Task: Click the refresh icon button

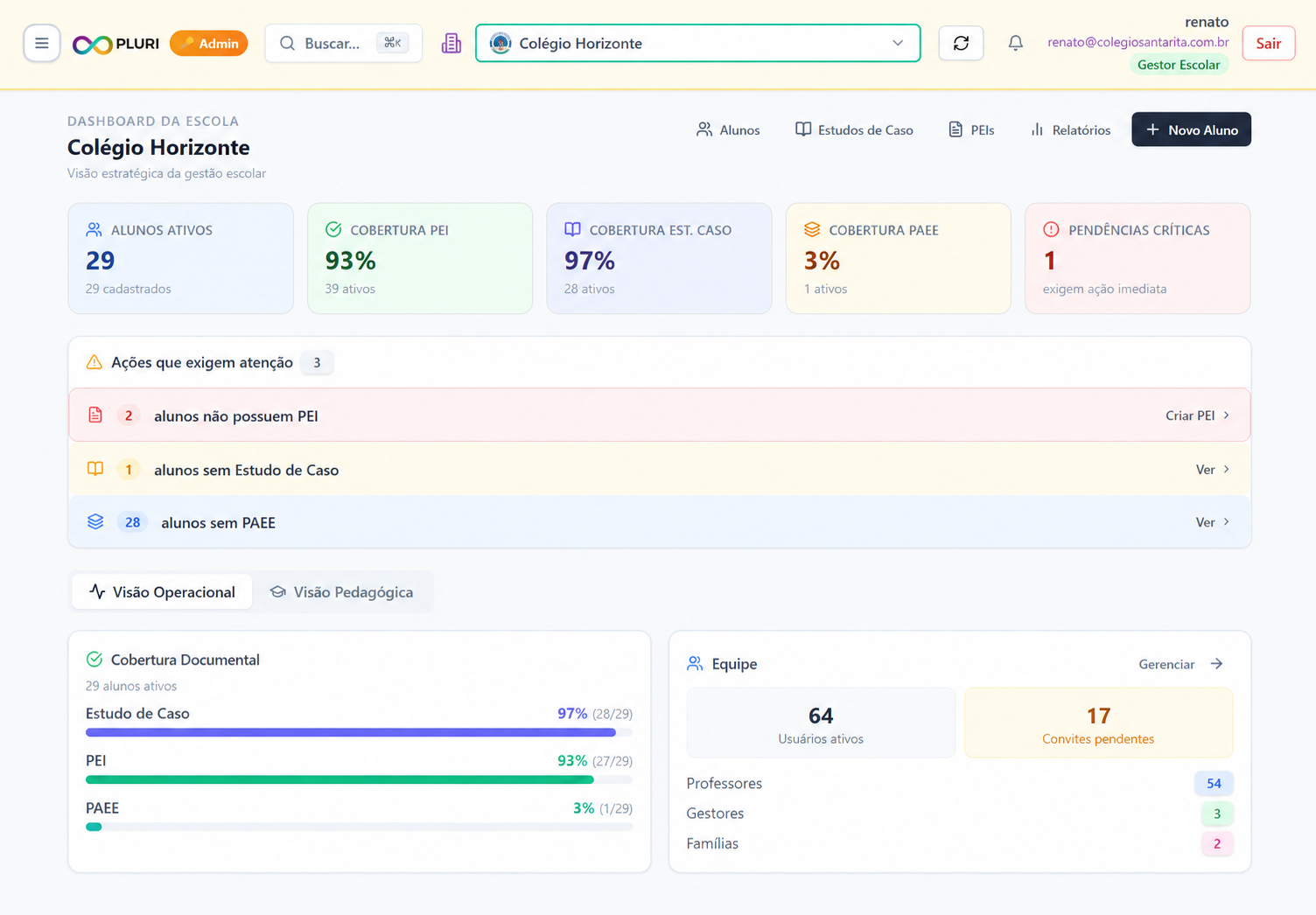Action: pyautogui.click(x=961, y=43)
